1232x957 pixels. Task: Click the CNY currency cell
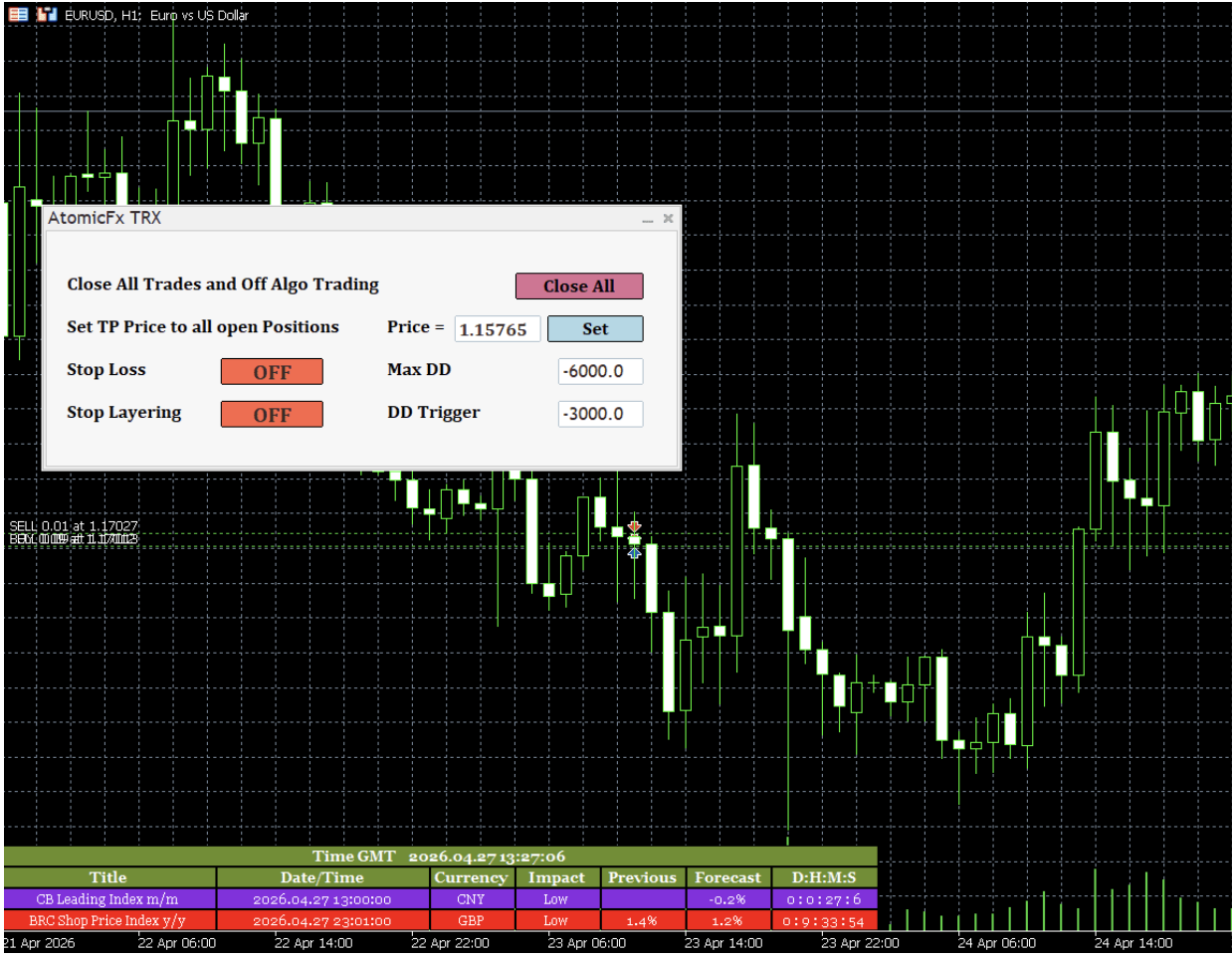click(471, 899)
